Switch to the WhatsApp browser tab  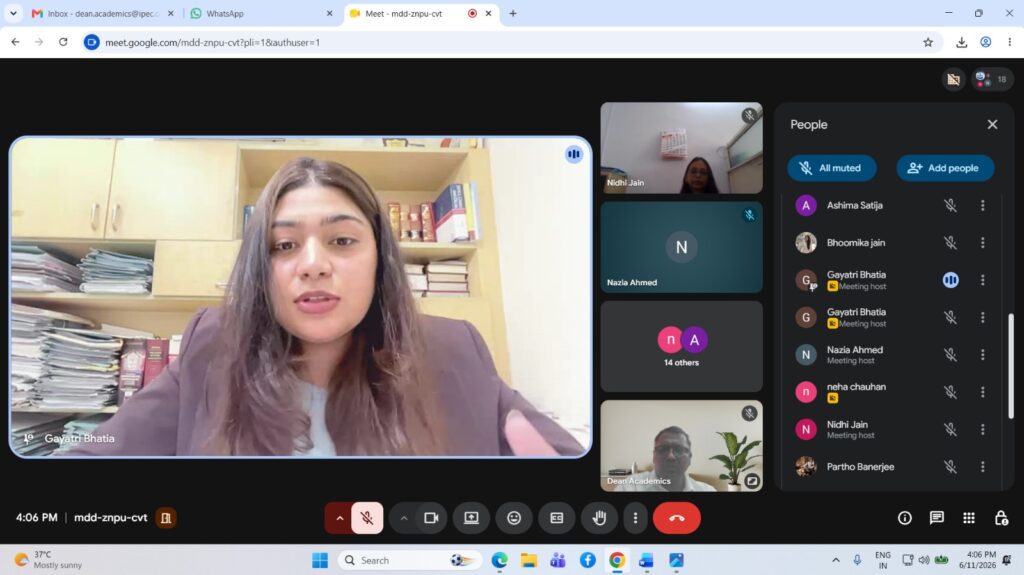(259, 13)
